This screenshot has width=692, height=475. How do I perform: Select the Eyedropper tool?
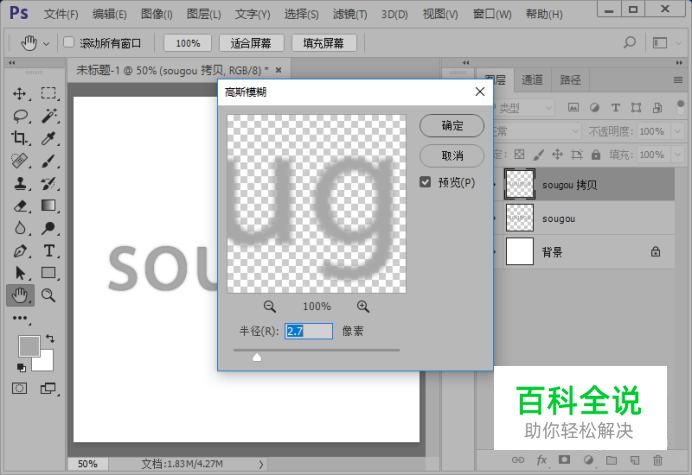click(49, 138)
